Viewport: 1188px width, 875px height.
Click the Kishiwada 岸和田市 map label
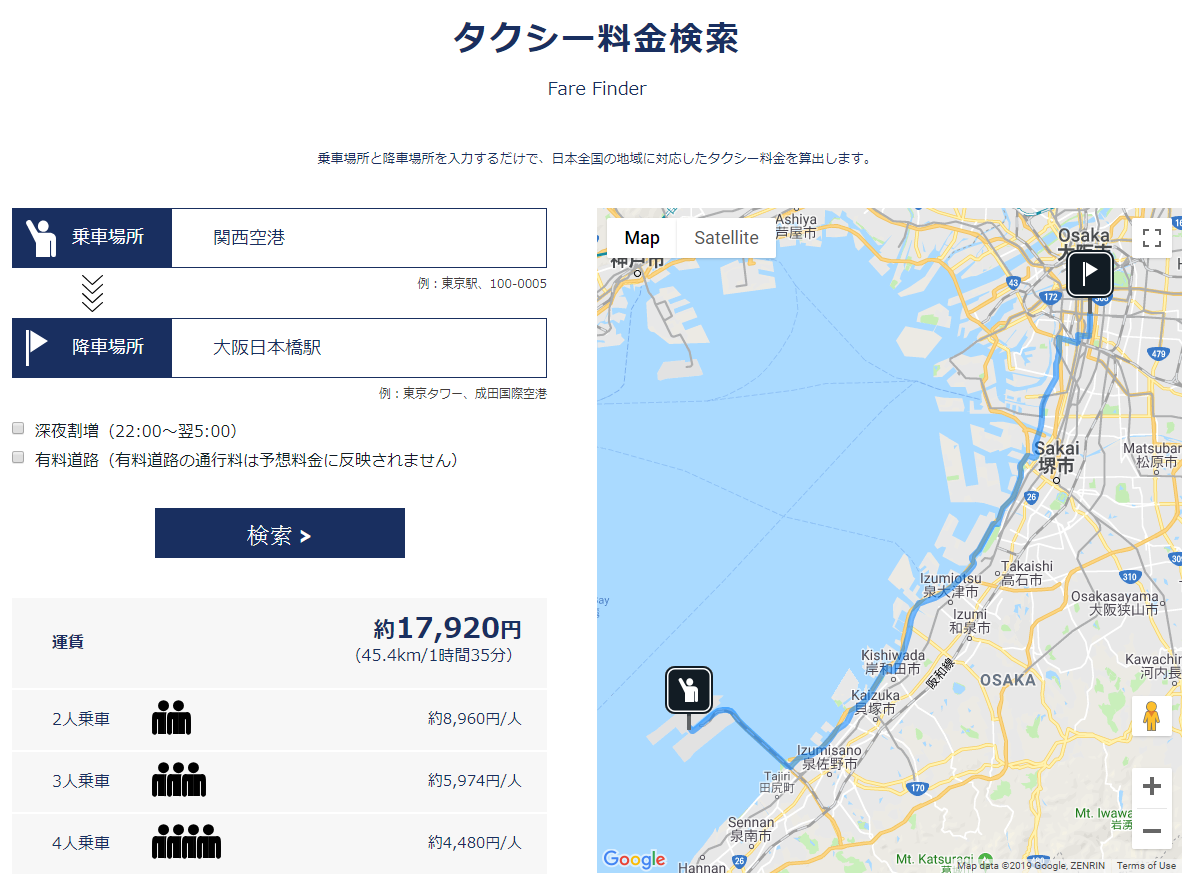point(893,662)
